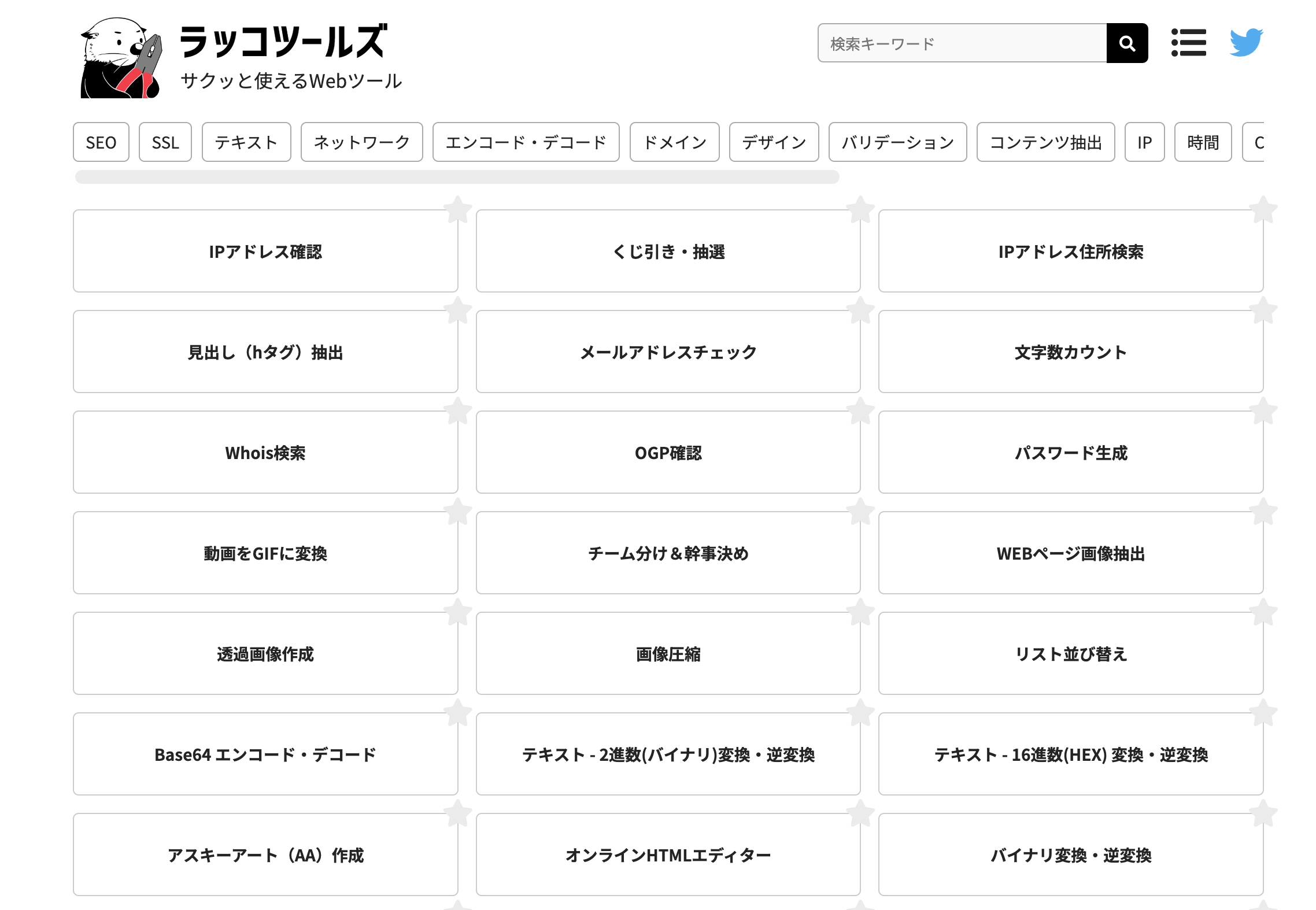Select the IP category tab
This screenshot has height=910, width=1316.
pos(1145,142)
